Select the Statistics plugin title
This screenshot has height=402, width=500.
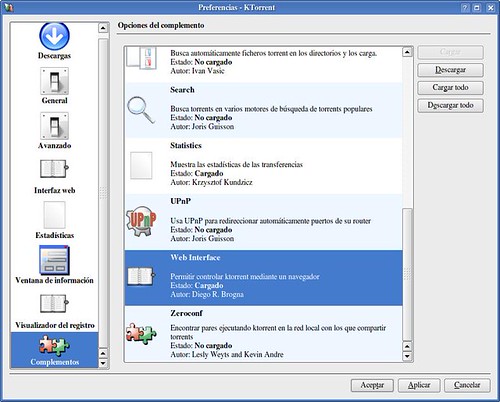click(x=186, y=145)
